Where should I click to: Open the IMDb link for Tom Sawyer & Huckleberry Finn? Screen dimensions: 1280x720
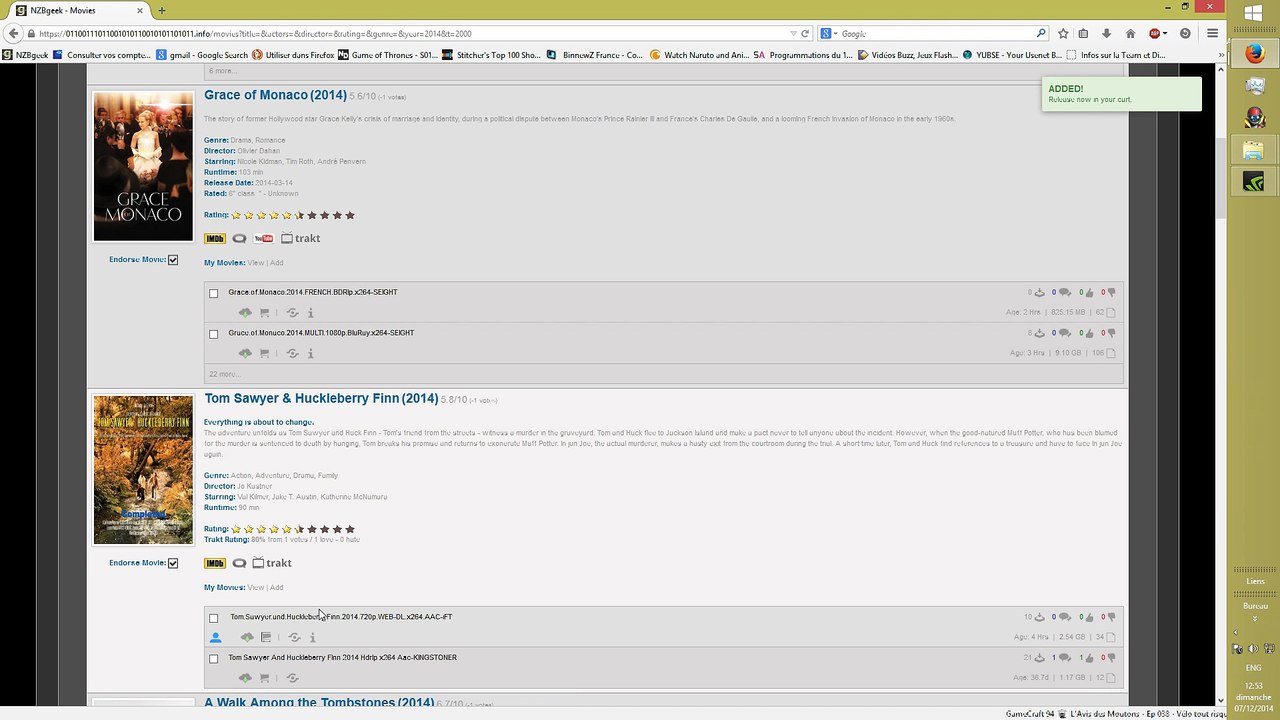click(x=214, y=563)
